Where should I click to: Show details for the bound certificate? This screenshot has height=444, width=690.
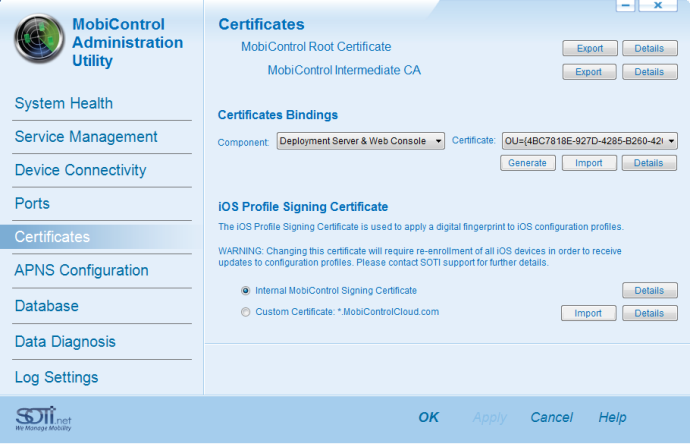[x=649, y=163]
